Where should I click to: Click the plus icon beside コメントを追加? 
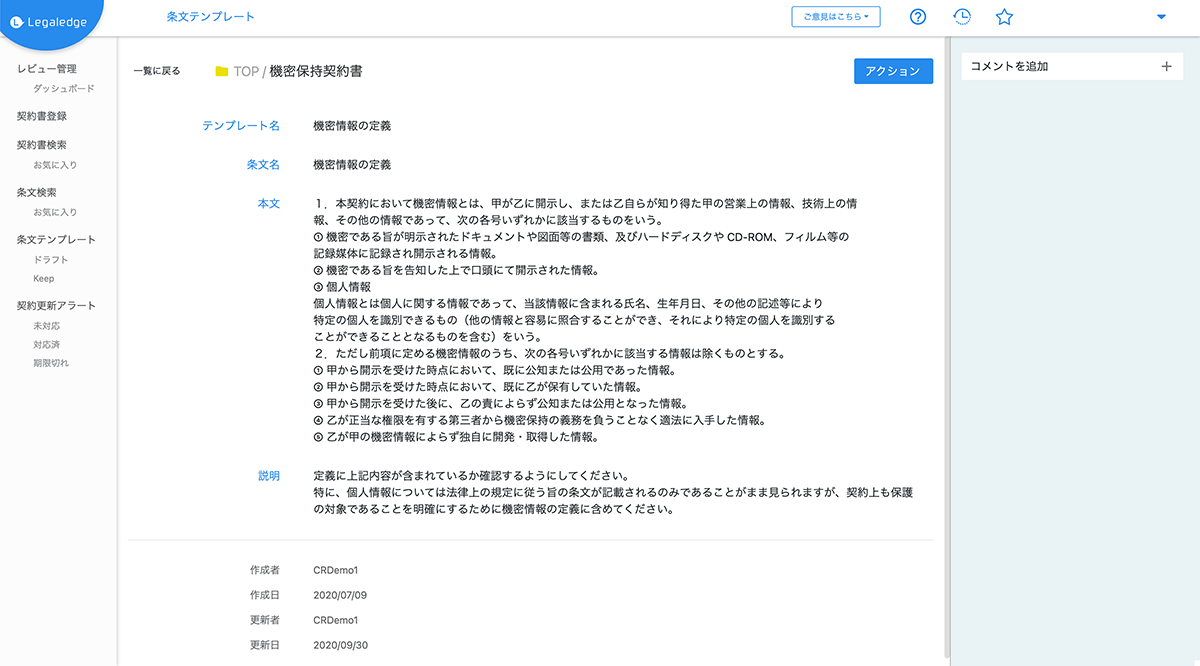click(1166, 67)
